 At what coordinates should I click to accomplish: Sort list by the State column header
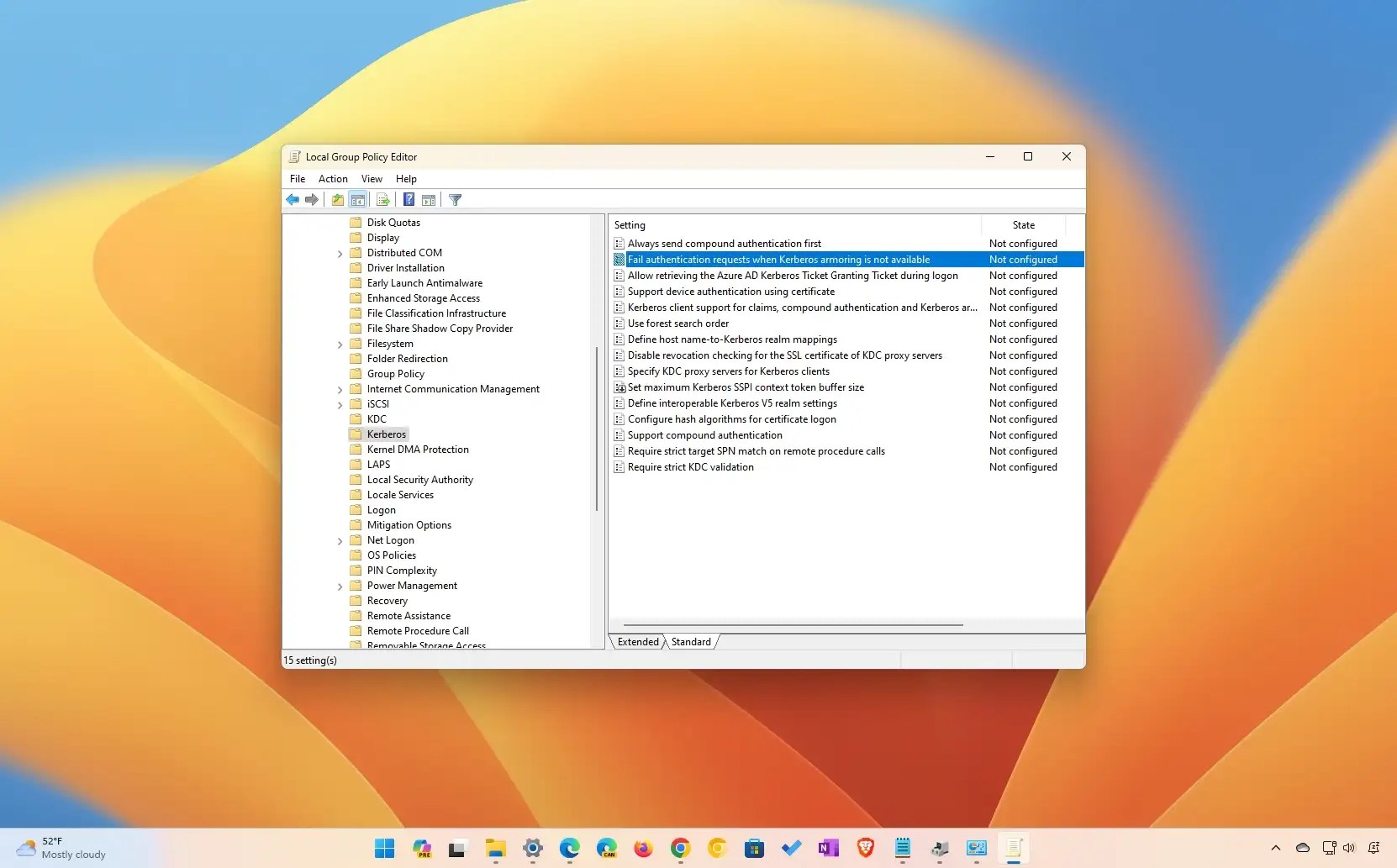(x=1023, y=224)
